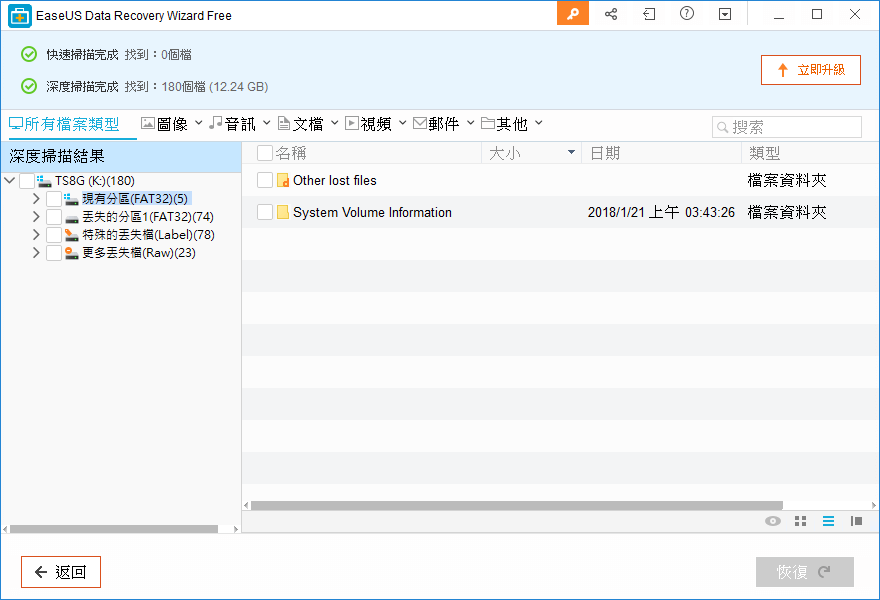The image size is (880, 600).
Task: Open the help question mark icon
Action: pyautogui.click(x=687, y=14)
